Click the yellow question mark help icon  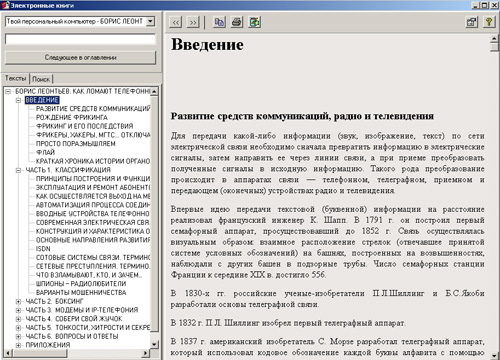coord(489,22)
